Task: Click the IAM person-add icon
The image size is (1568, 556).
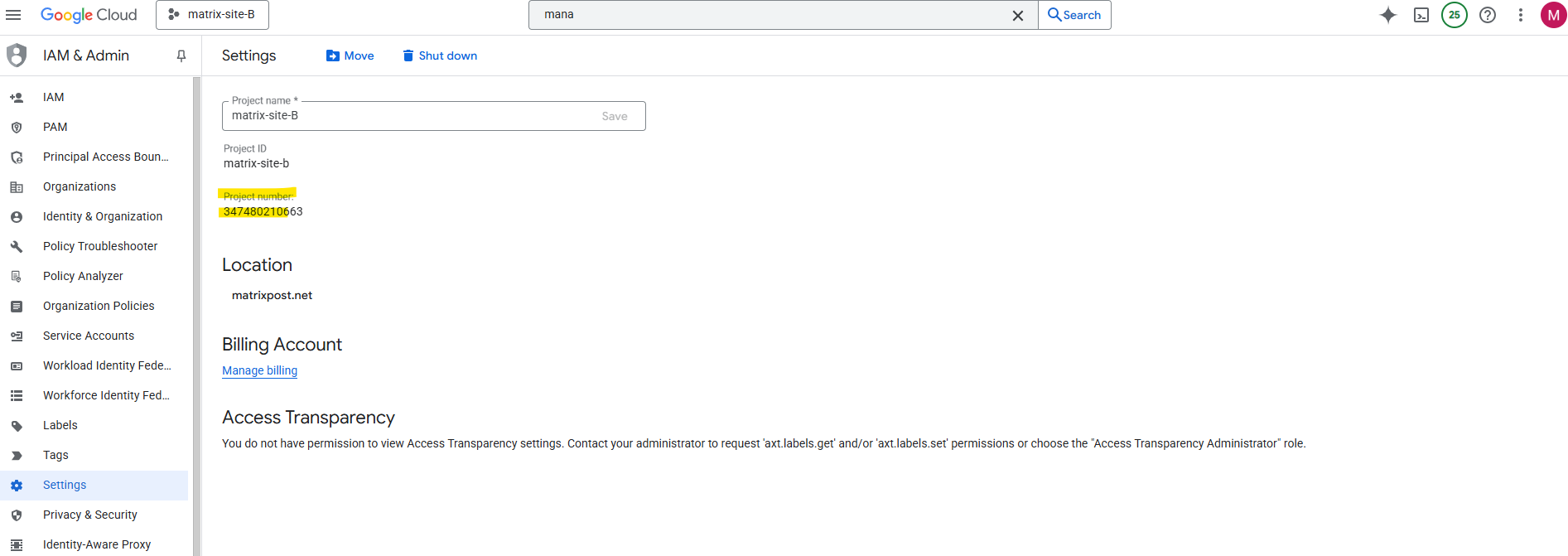Action: (17, 98)
